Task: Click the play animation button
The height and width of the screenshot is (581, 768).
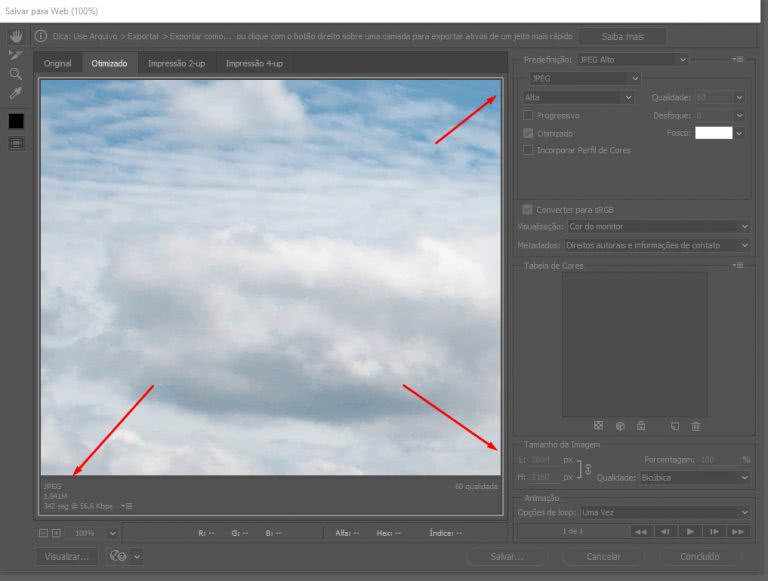Action: click(x=690, y=532)
